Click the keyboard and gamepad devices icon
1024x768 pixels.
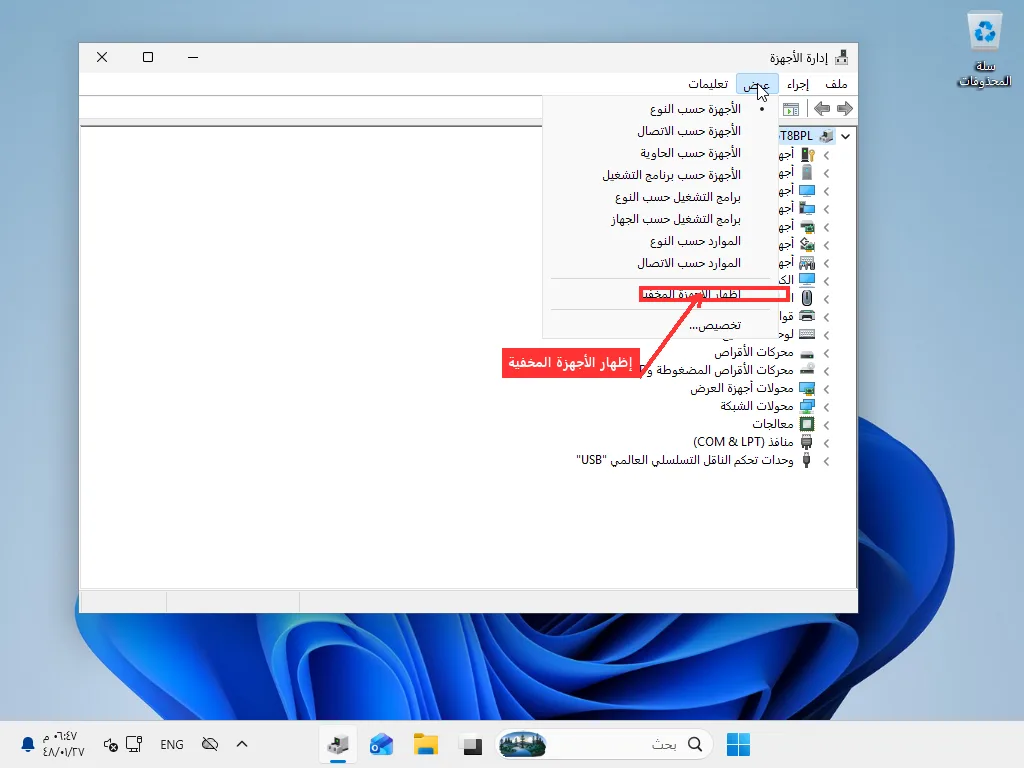coord(808,263)
